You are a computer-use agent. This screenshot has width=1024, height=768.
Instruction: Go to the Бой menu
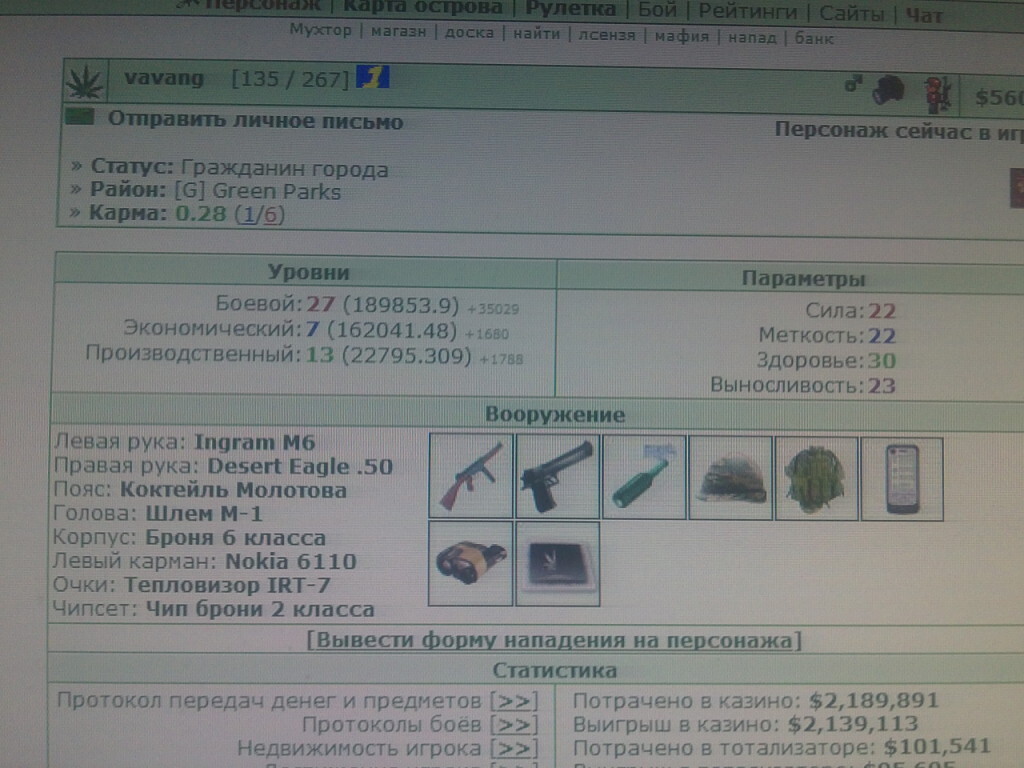pyautogui.click(x=657, y=10)
